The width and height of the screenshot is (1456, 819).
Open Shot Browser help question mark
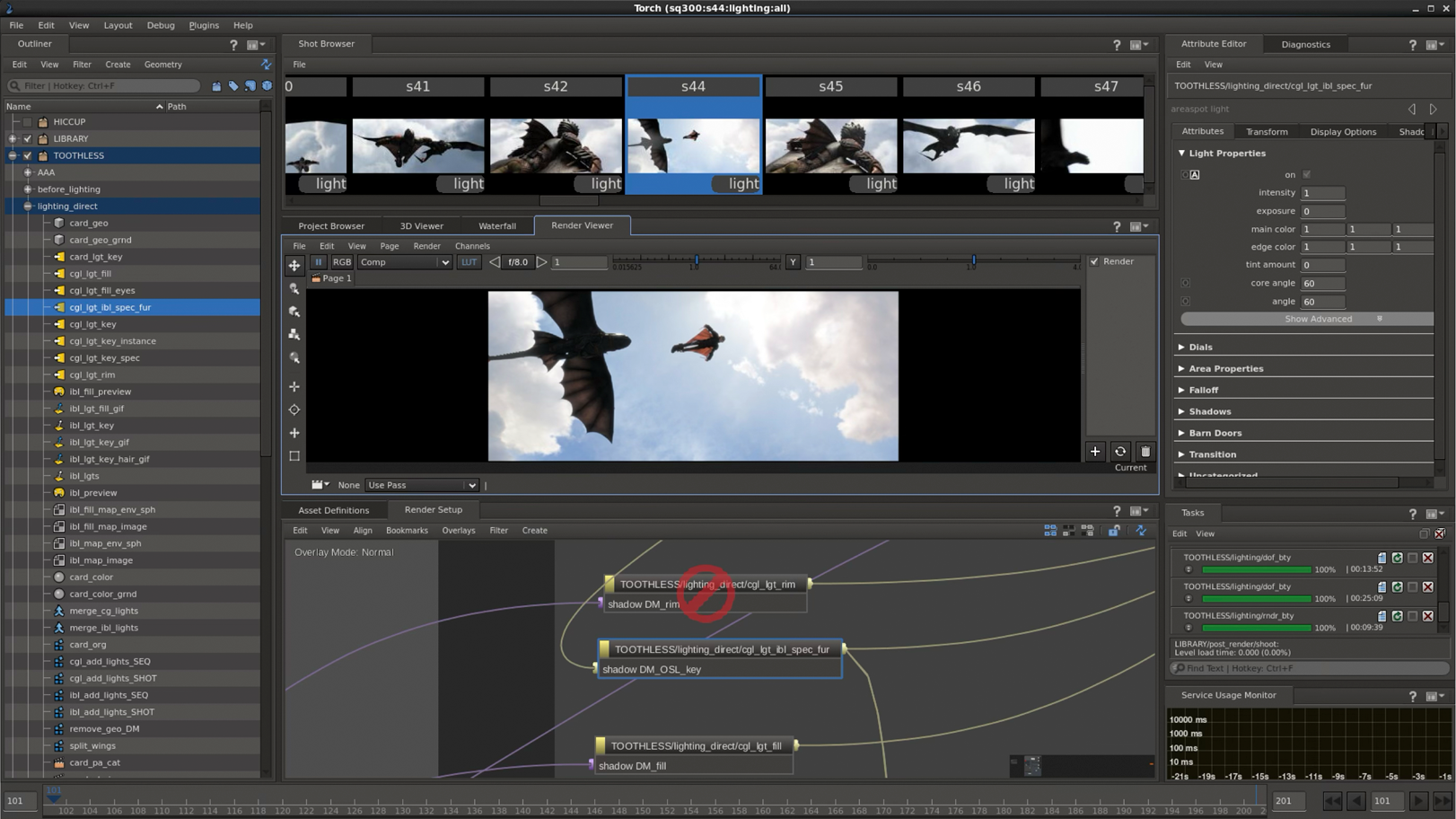pos(1117,45)
